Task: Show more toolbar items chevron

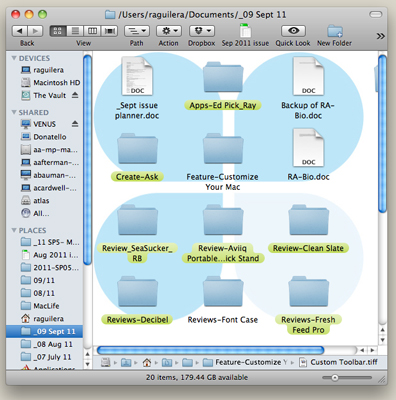Action: (381, 36)
